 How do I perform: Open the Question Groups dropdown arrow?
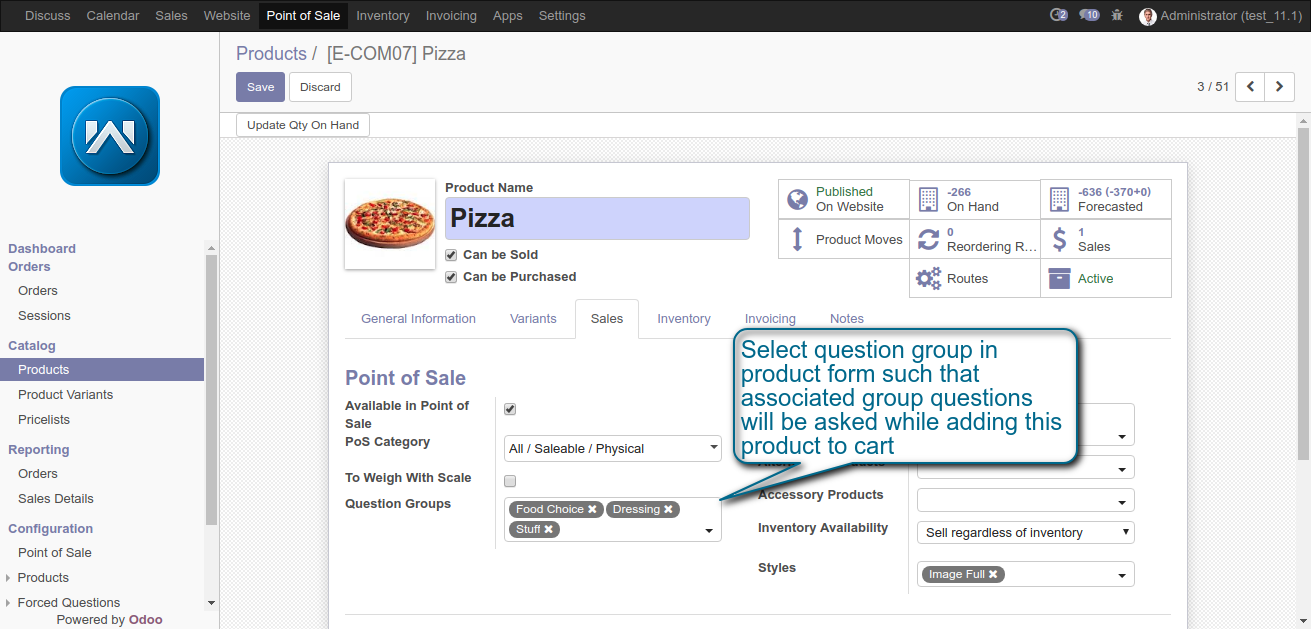coord(709,530)
